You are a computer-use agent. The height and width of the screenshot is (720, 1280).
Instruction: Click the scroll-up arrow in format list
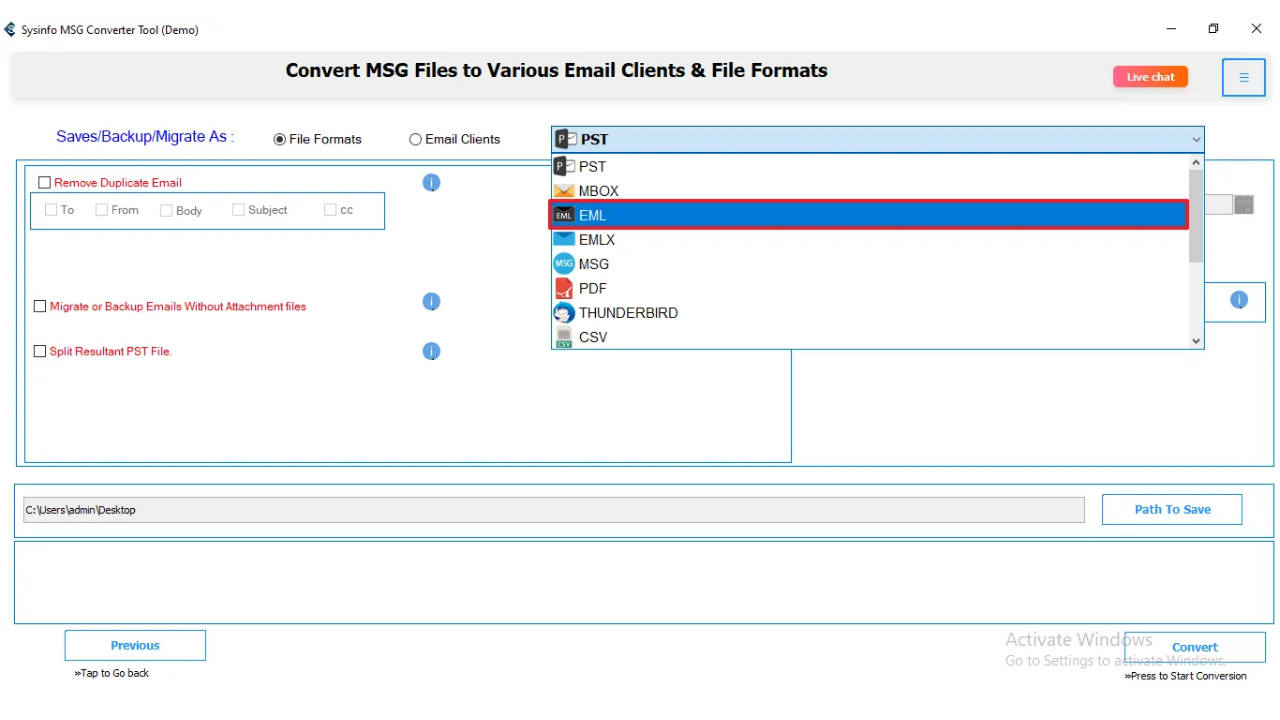tap(1196, 162)
